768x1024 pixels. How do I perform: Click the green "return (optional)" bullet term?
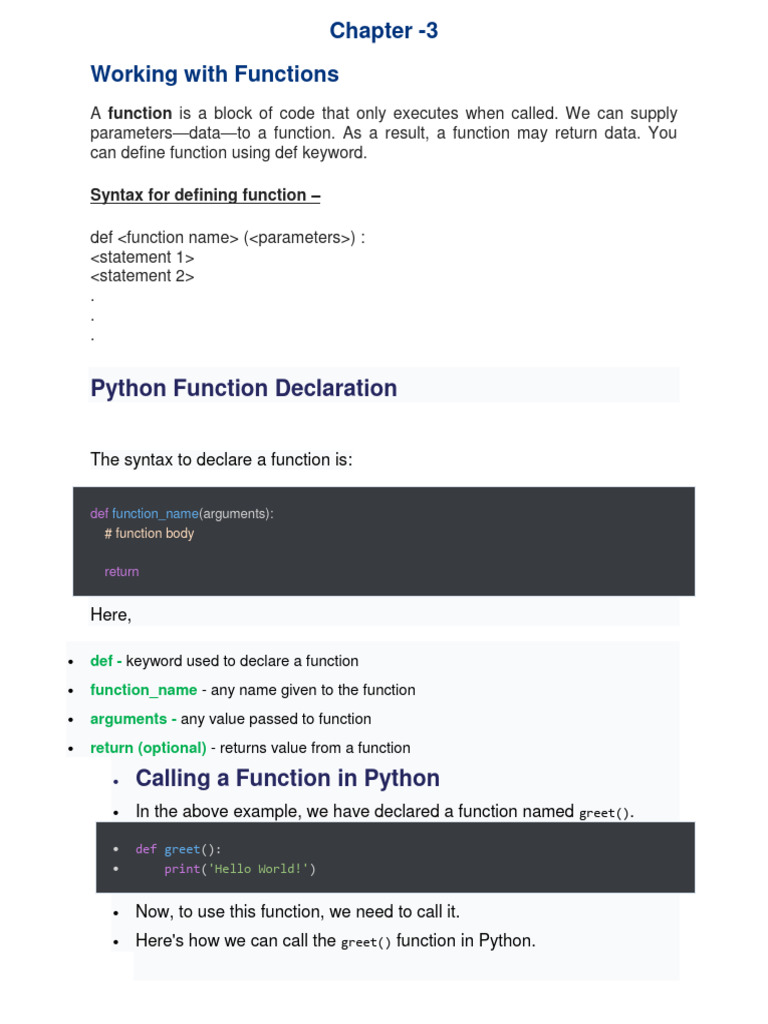(148, 748)
